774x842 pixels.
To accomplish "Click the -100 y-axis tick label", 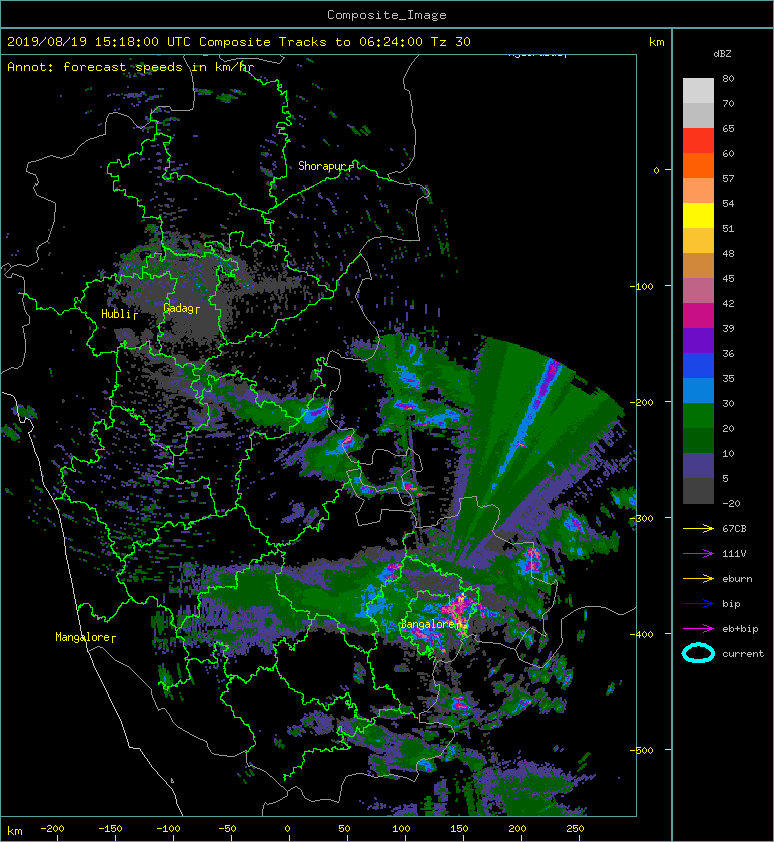I will 641,286.
